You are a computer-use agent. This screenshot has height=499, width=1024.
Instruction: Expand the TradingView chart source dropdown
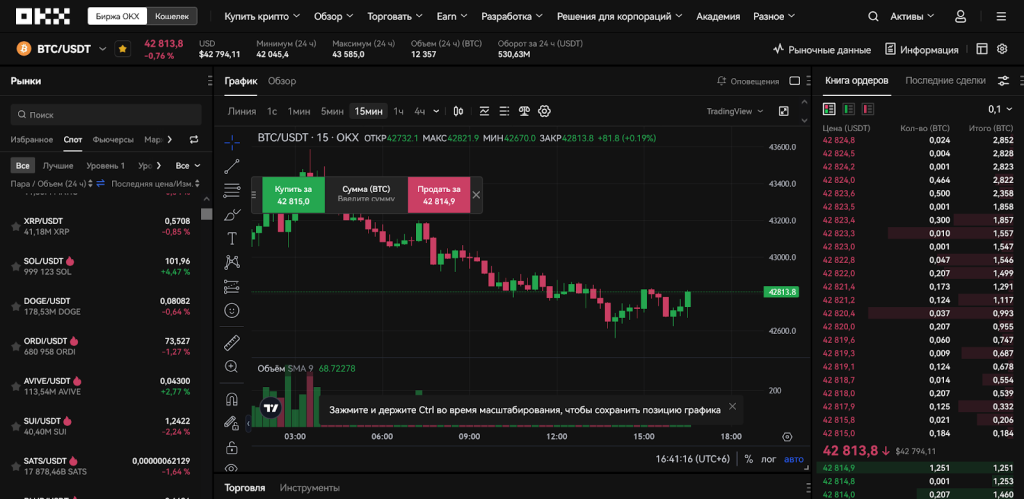(x=735, y=111)
